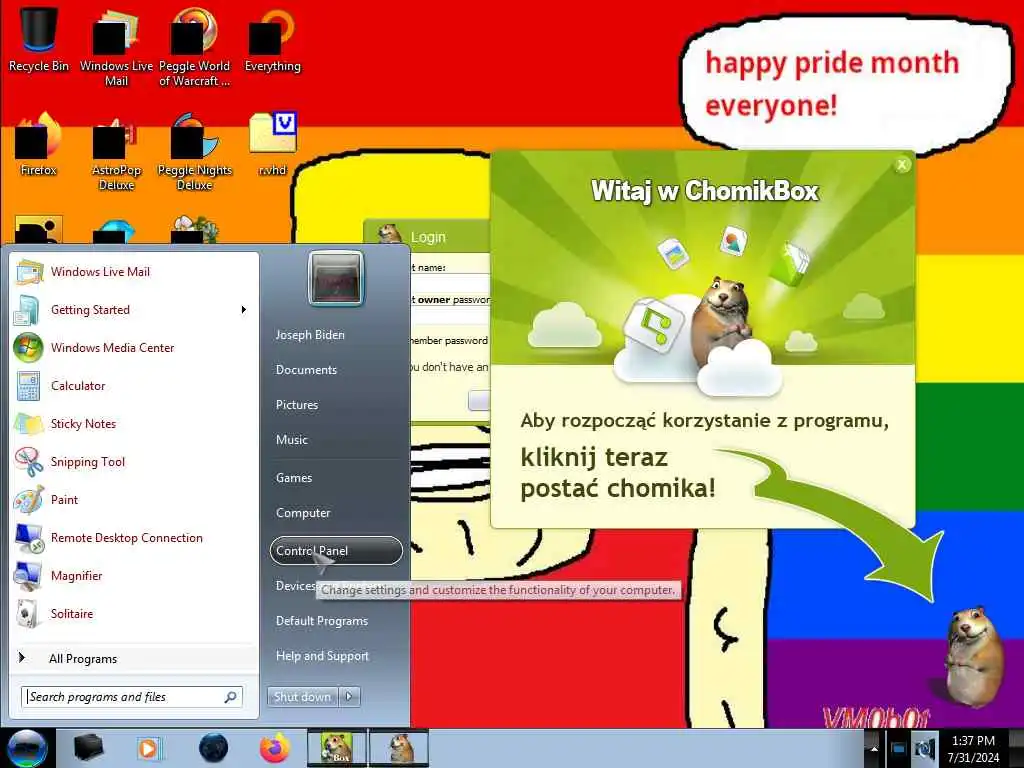Open shut down options arrow
Screen dimensions: 1024x768
pos(349,697)
